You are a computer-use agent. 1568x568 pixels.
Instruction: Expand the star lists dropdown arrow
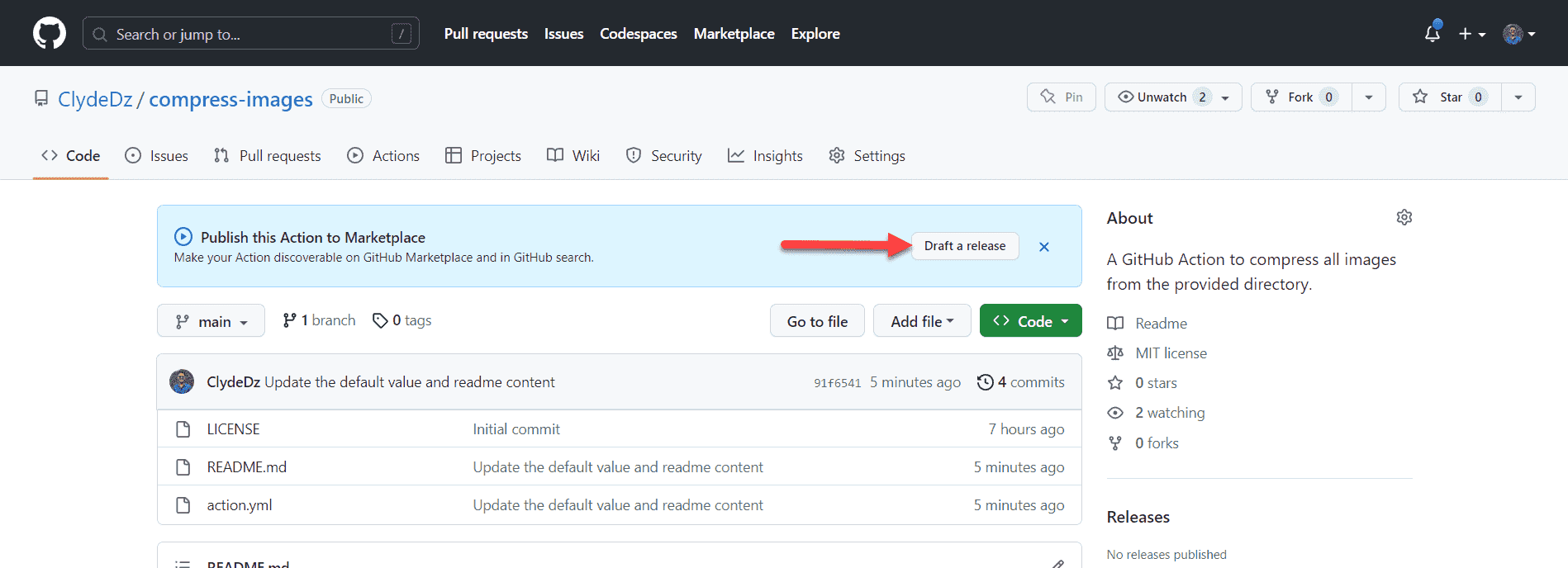(x=1518, y=97)
